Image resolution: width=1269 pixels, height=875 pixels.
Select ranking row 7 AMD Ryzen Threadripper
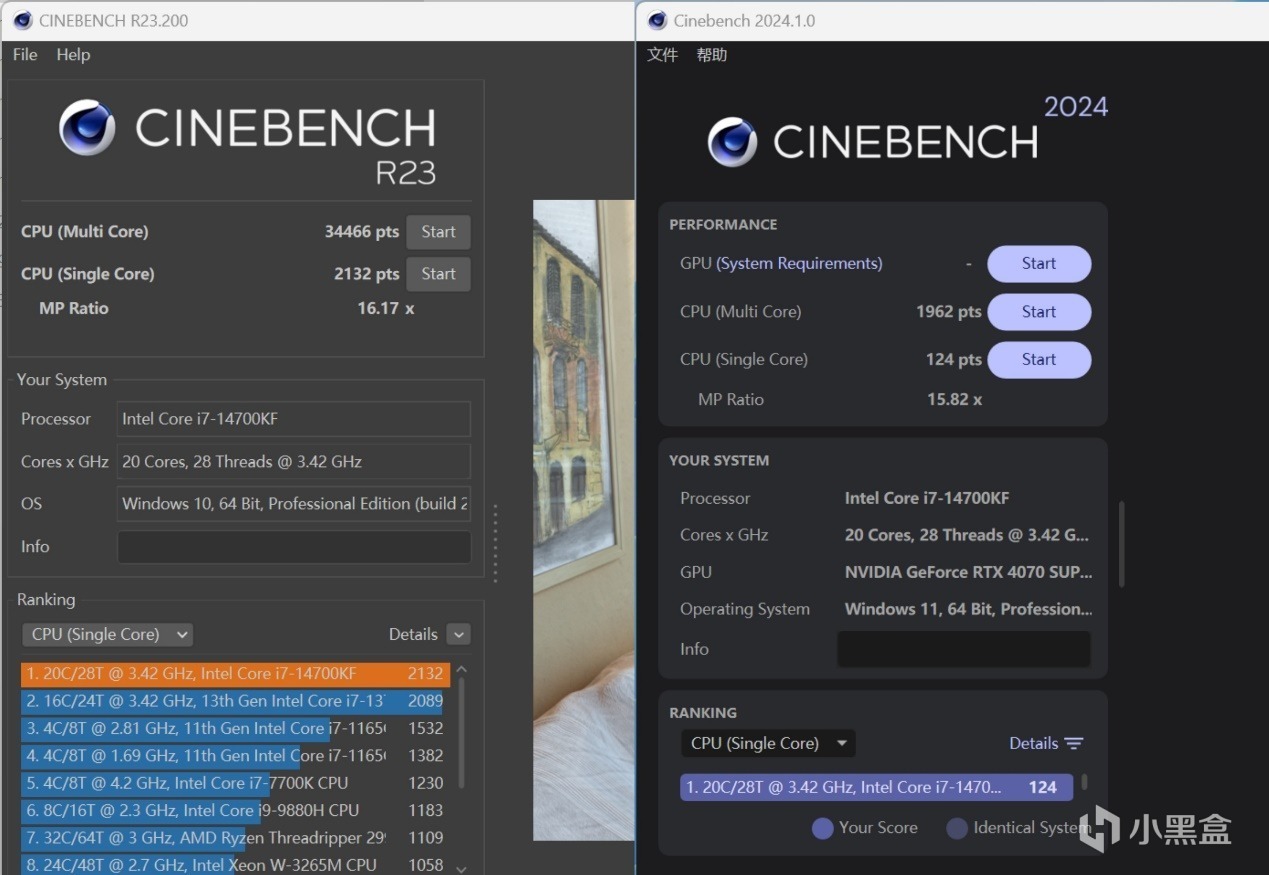235,838
